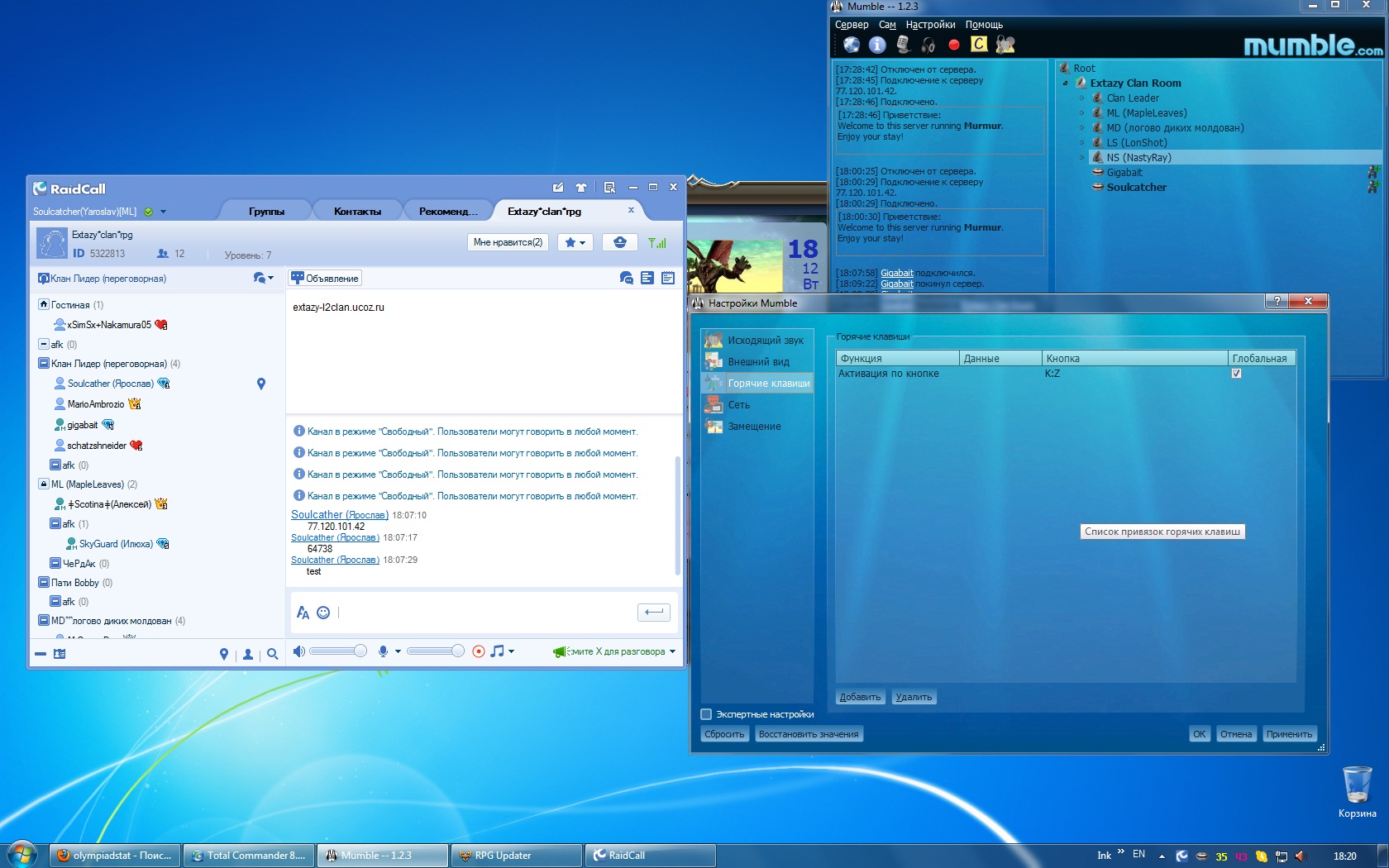Open Сервер menu in Mumble
This screenshot has height=868, width=1389.
[852, 25]
